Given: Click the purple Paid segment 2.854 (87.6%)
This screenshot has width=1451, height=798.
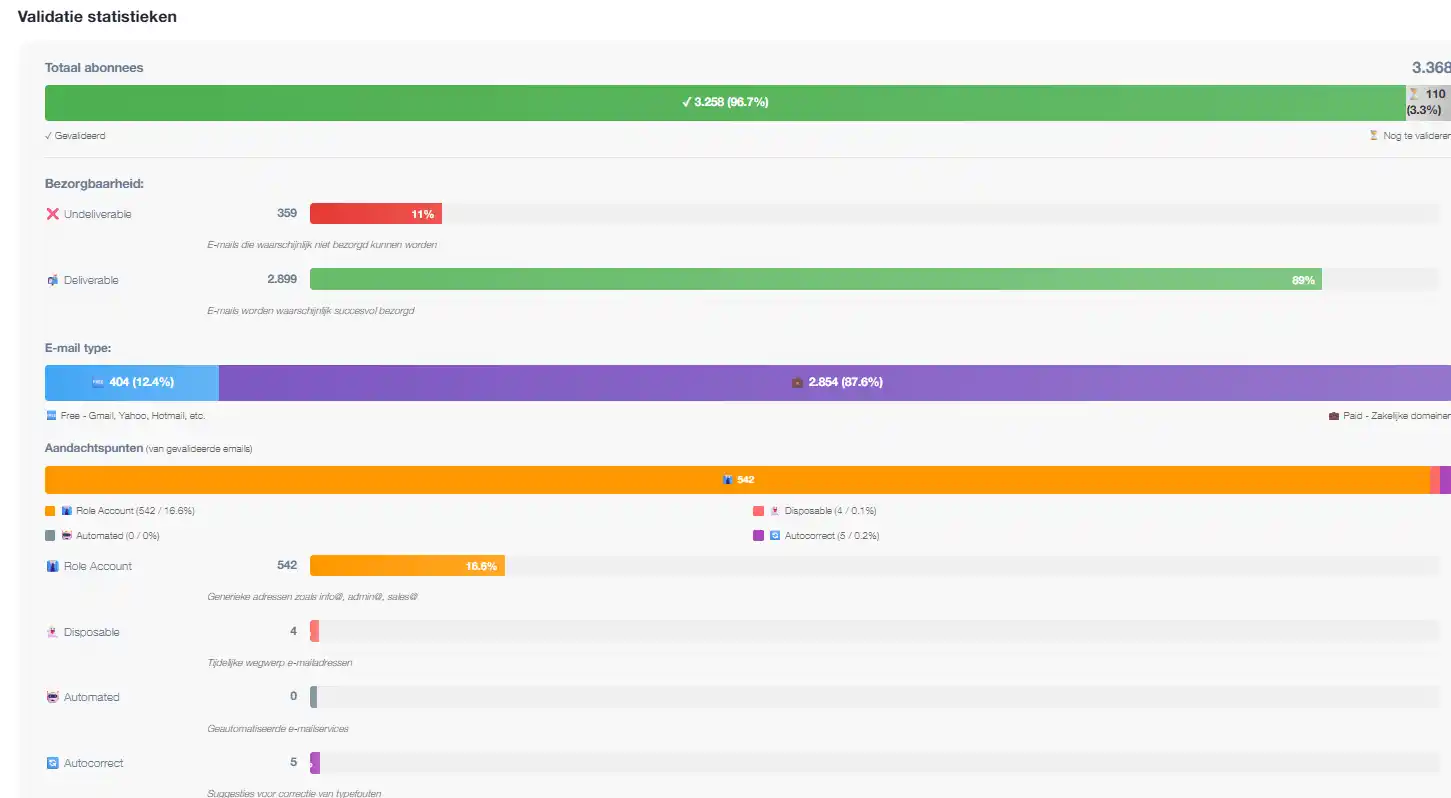Looking at the screenshot, I should click(835, 383).
